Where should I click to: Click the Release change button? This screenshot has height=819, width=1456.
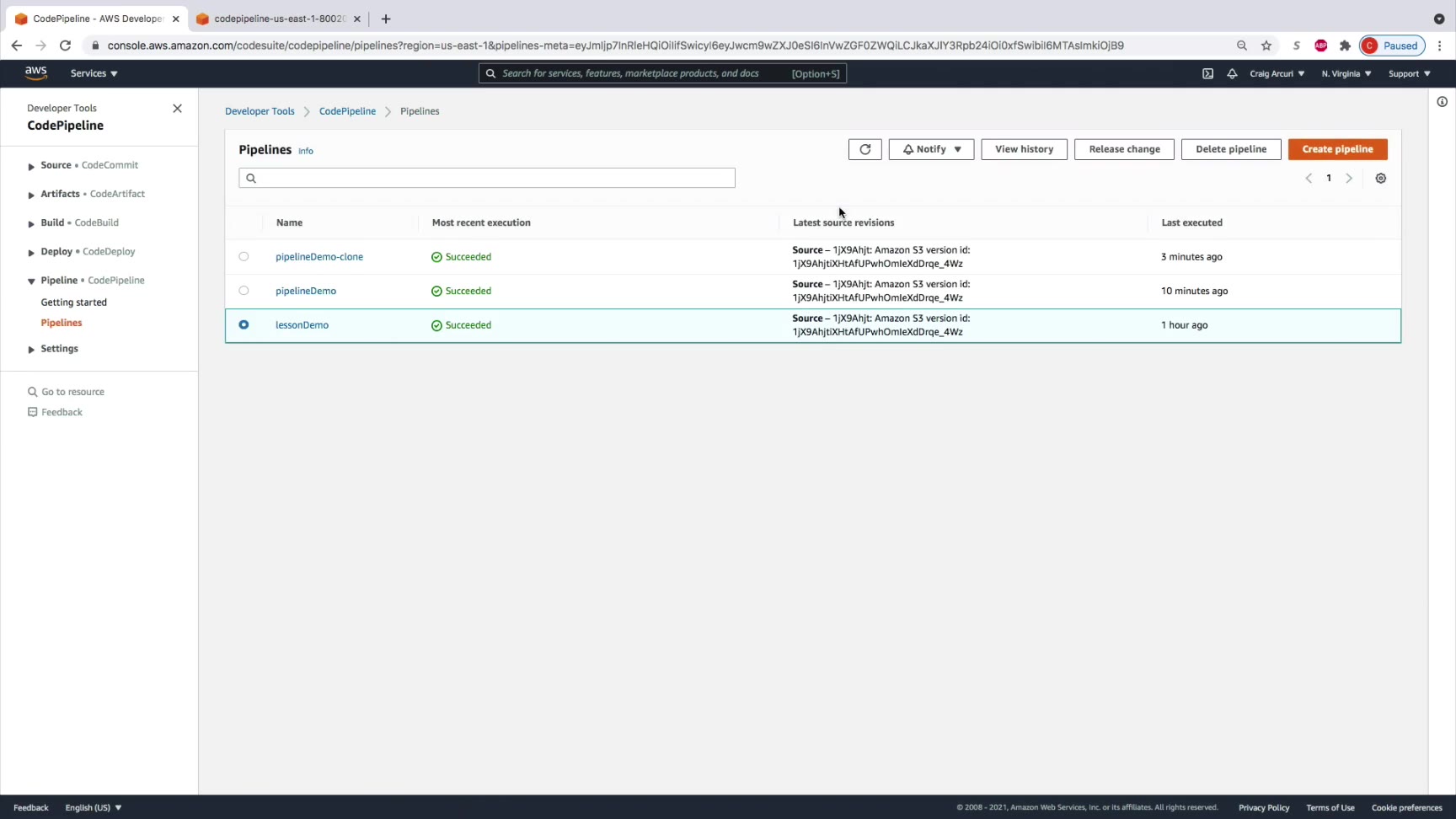[x=1124, y=149]
